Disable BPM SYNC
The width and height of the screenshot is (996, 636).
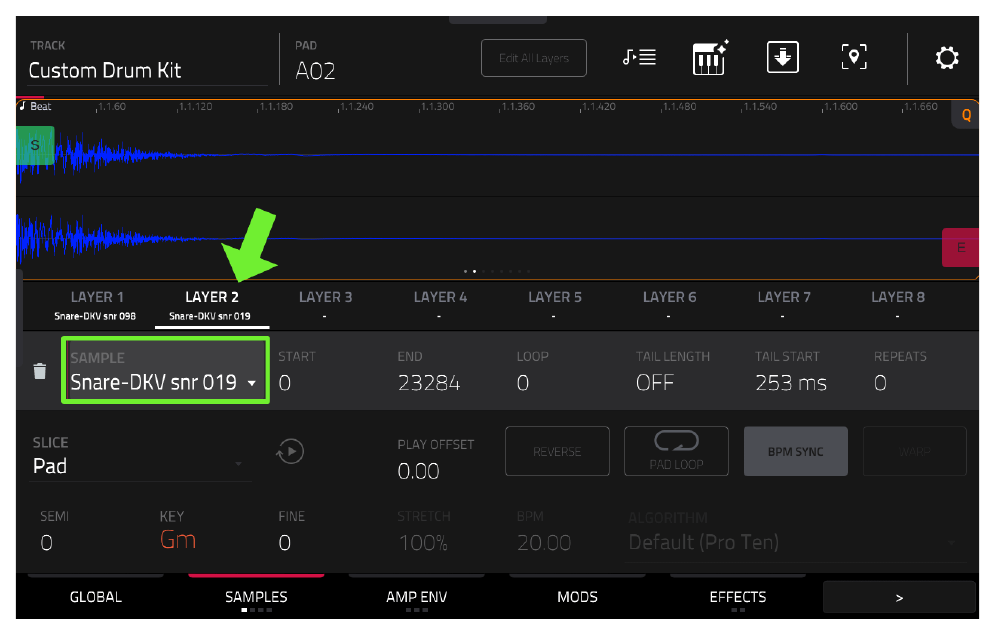pos(795,451)
